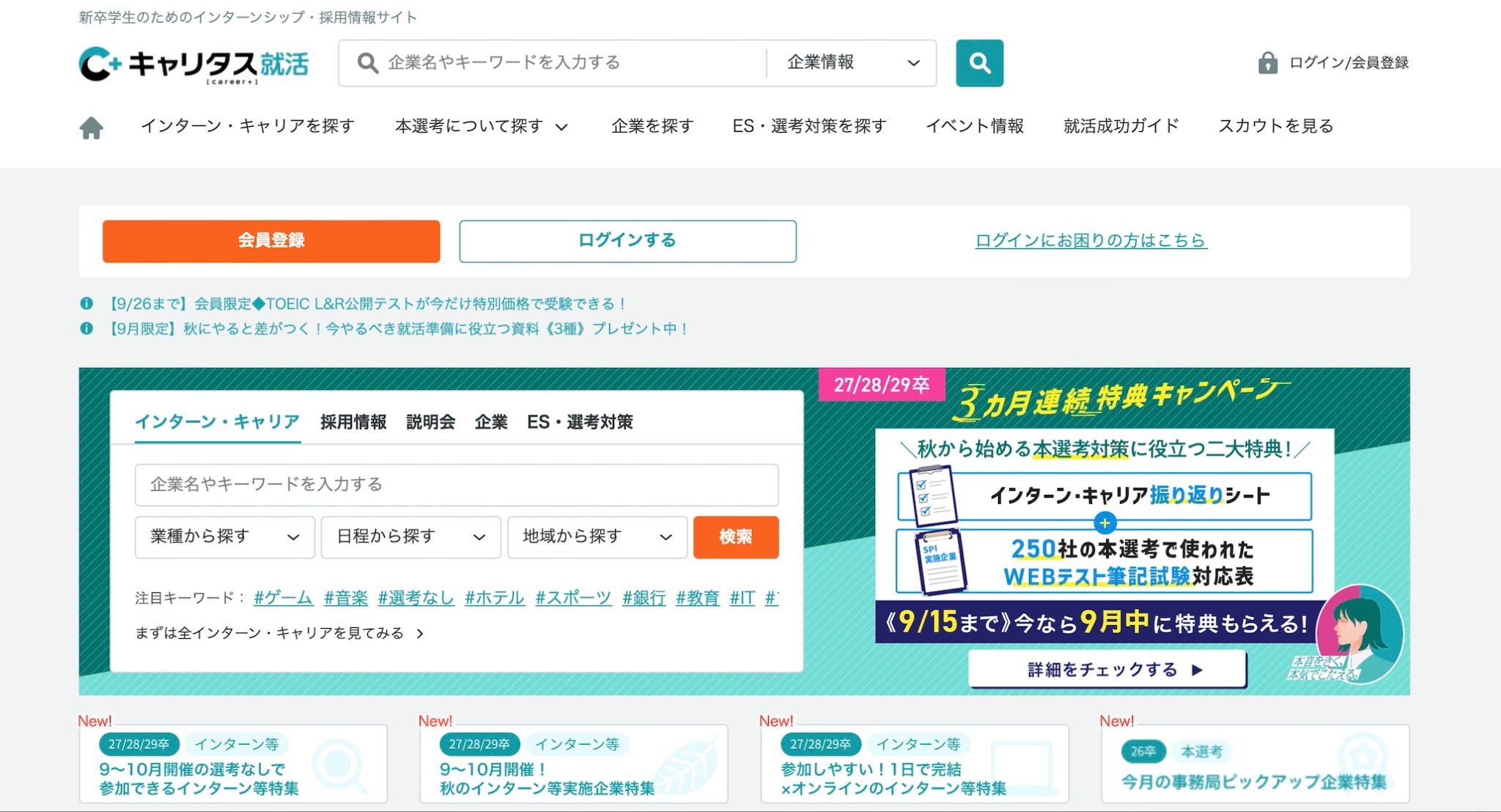This screenshot has height=812, width=1501.
Task: Open the 地域から探す dropdown
Action: (x=597, y=537)
